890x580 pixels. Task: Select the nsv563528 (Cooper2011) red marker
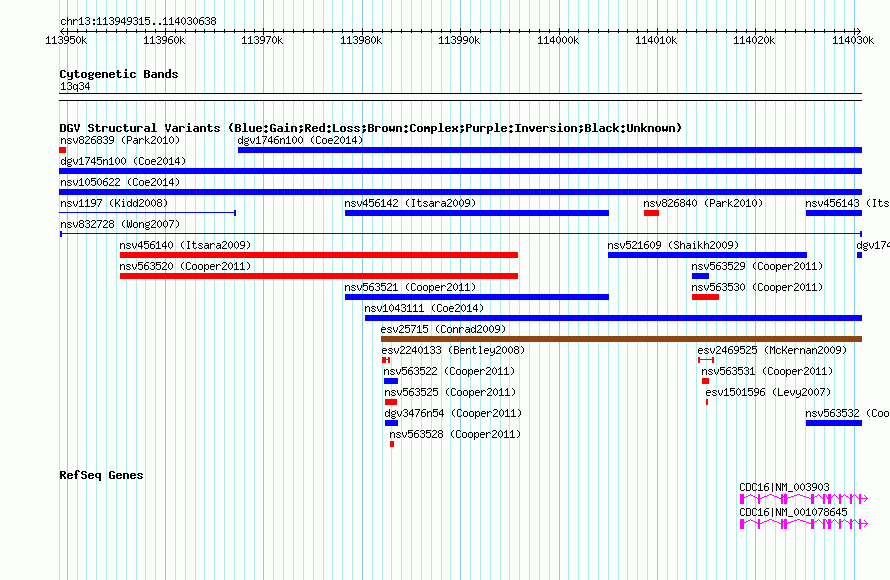tap(392, 444)
